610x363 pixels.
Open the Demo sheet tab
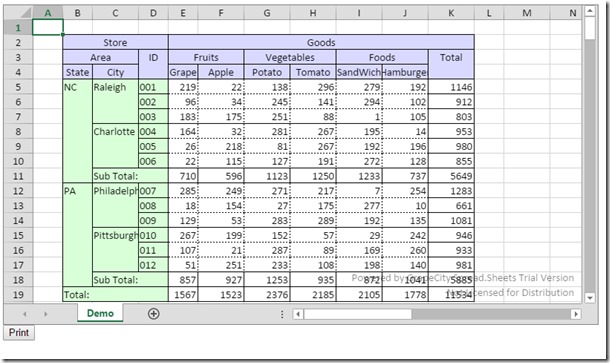[100, 313]
